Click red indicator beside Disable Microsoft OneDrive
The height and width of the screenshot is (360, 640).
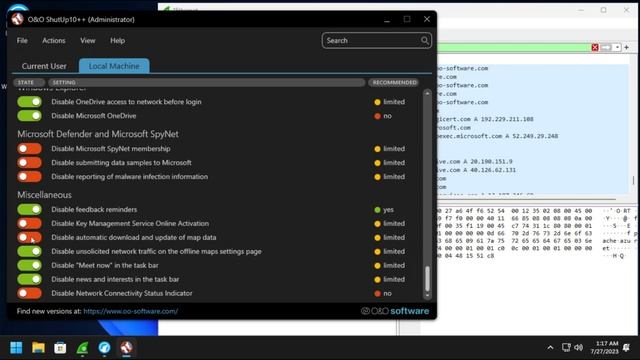(x=377, y=116)
